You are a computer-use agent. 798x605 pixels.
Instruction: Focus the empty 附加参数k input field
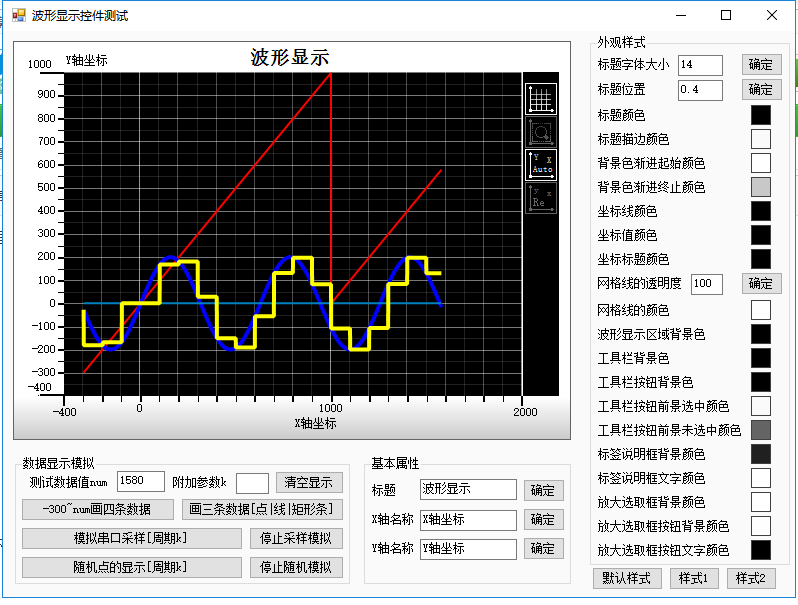point(252,483)
